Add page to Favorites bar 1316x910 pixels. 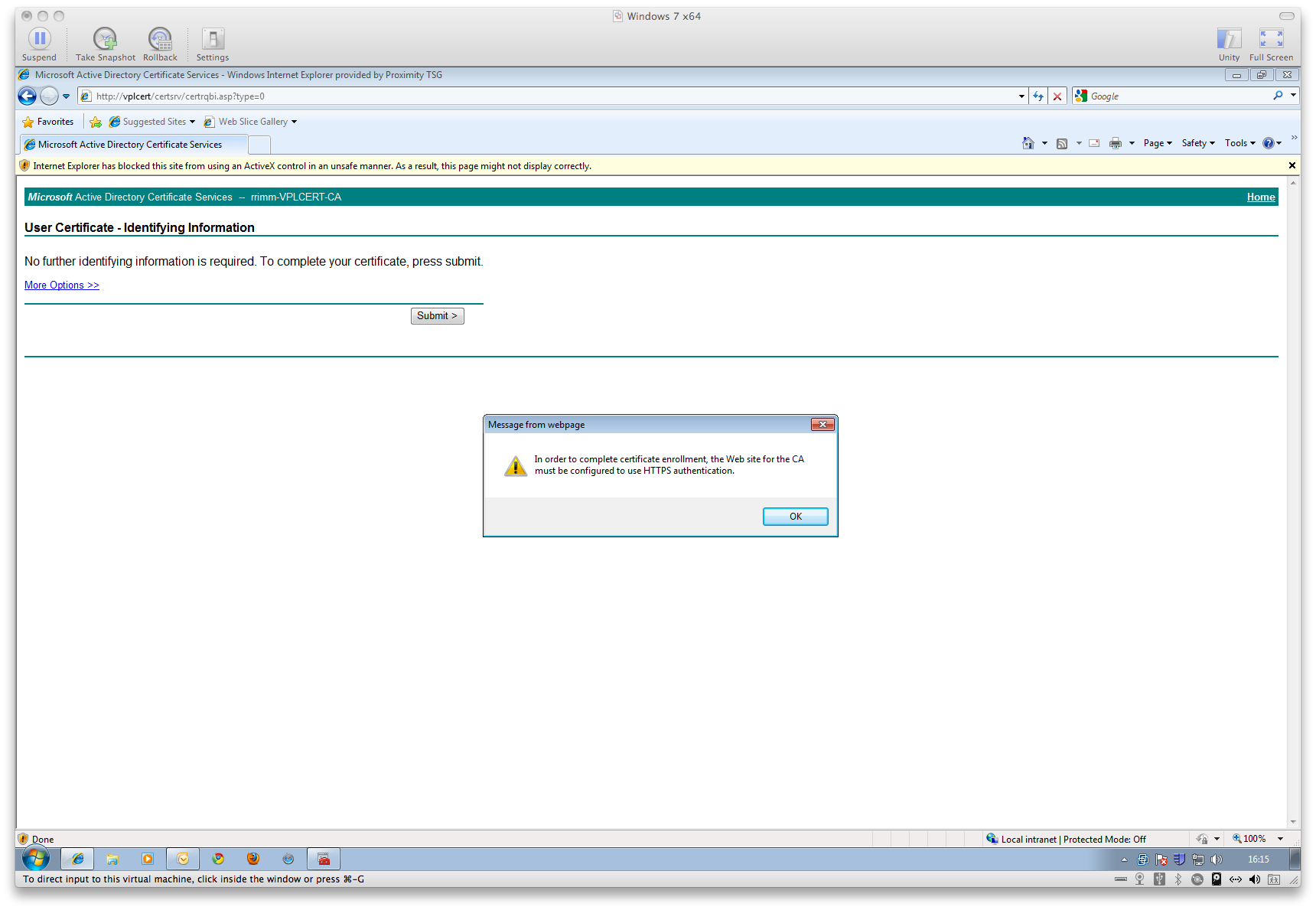[96, 122]
